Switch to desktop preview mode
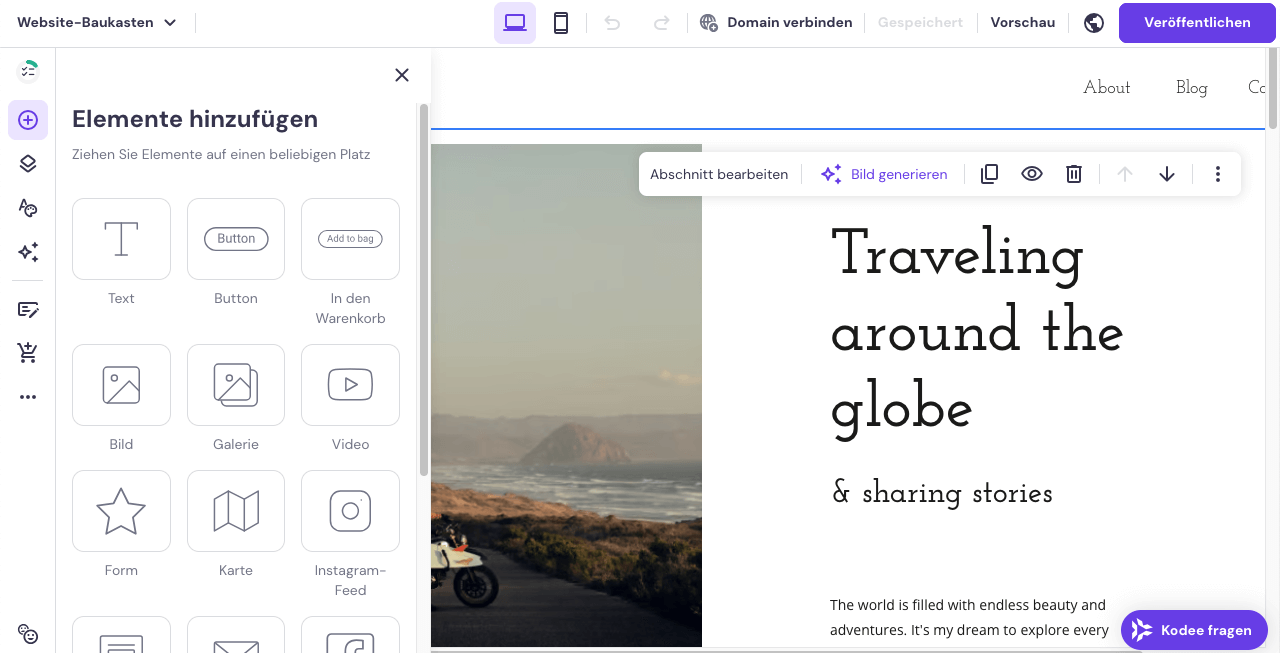 click(x=515, y=22)
